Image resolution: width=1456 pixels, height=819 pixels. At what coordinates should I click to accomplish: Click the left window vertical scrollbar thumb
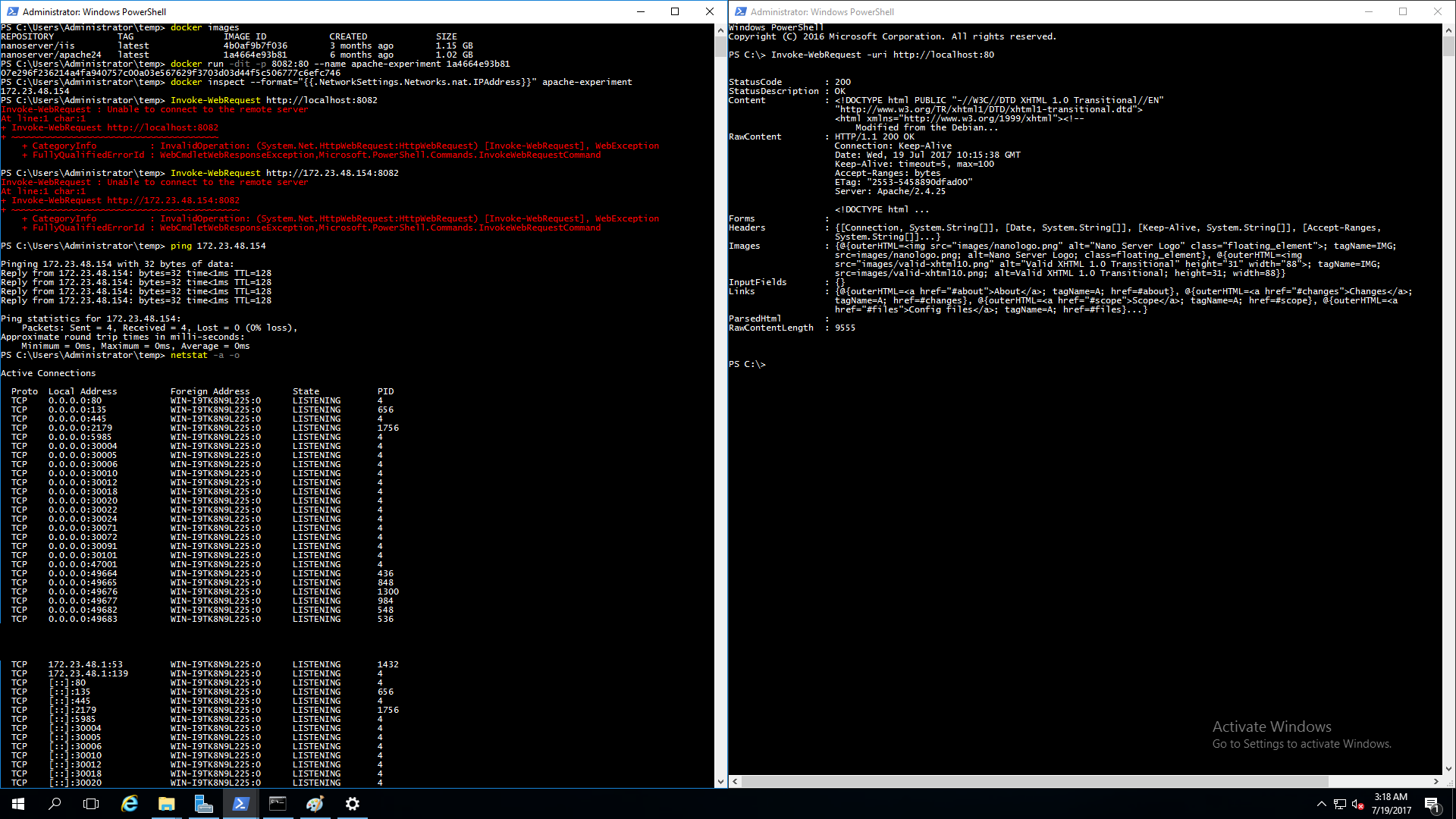tap(720, 47)
